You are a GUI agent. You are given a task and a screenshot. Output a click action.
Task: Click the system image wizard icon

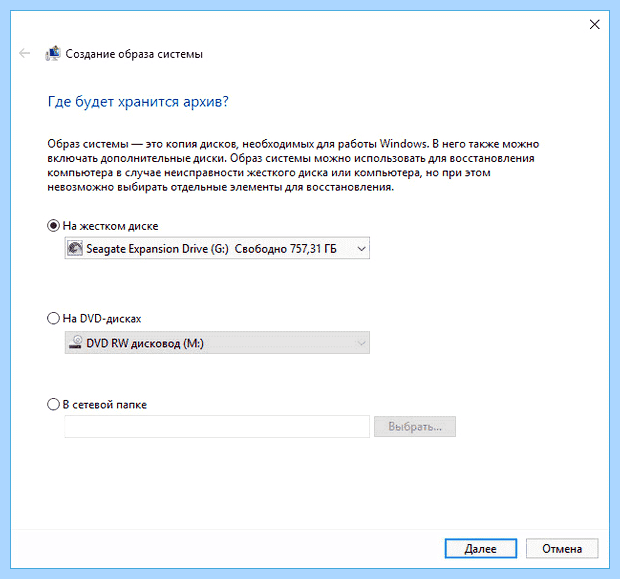click(53, 53)
